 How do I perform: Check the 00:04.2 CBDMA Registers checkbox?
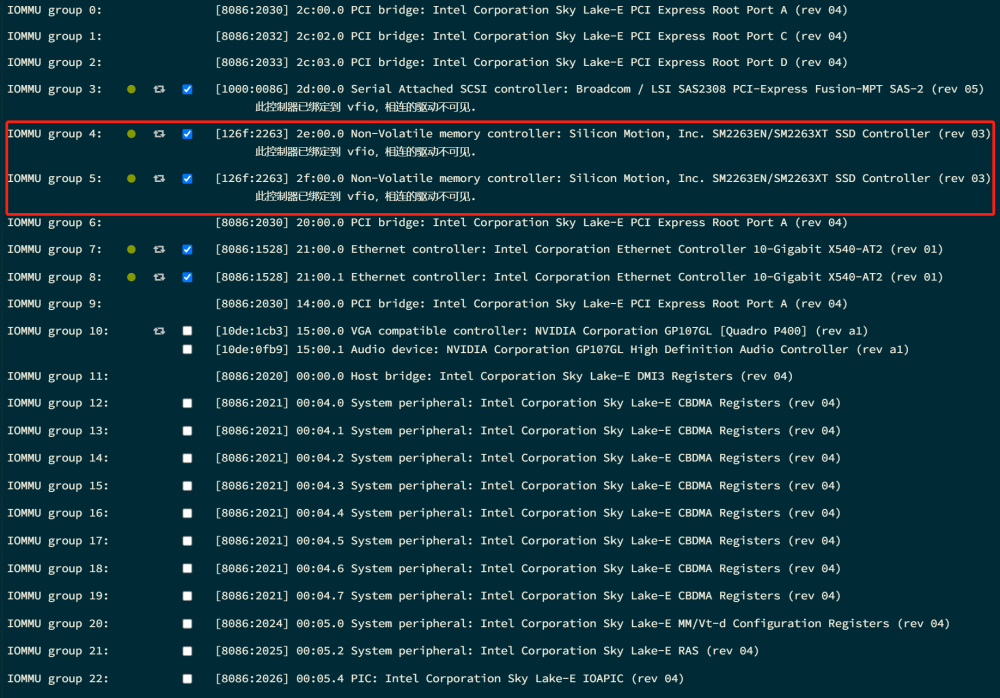click(188, 458)
